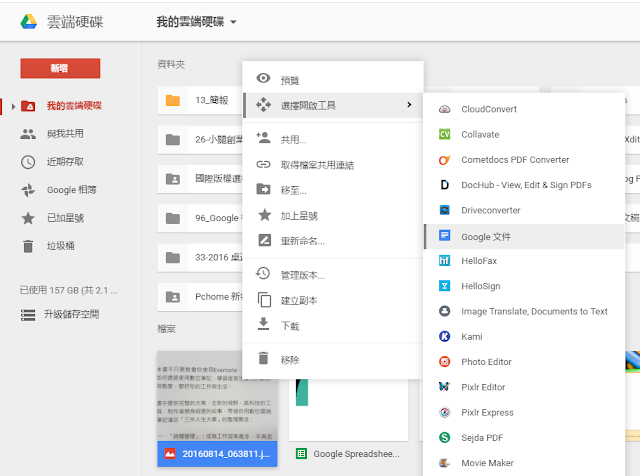640x476 pixels.
Task: Click 升級儲存空間 link
Action: point(71,314)
